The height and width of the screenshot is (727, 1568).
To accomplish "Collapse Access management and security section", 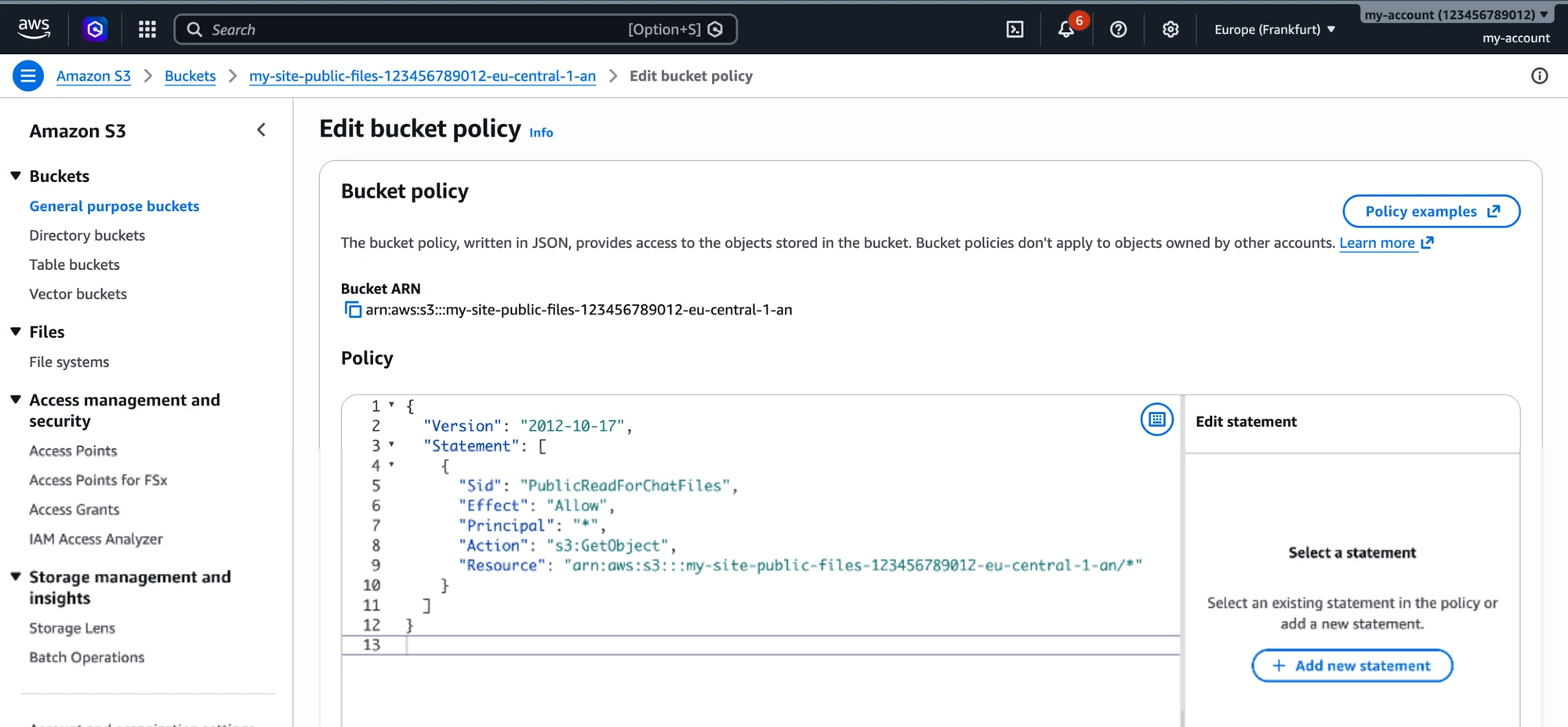I will 16,400.
